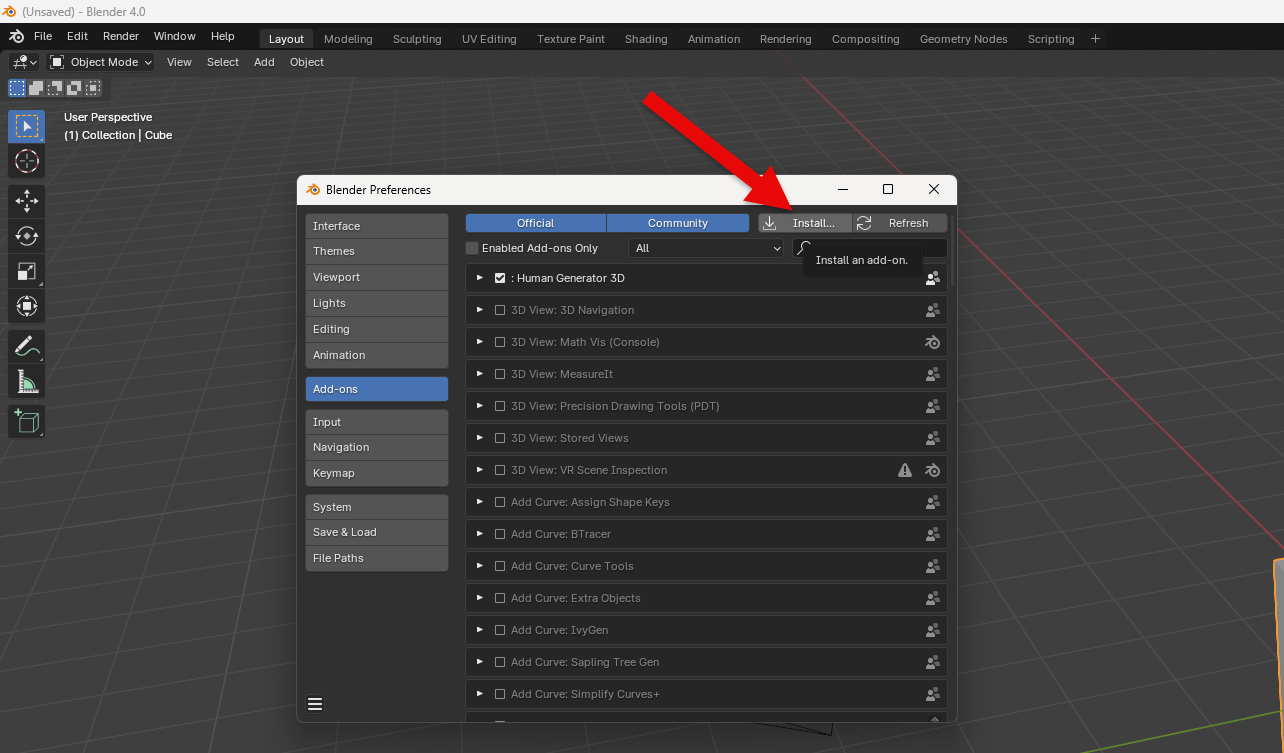This screenshot has width=1284, height=753.
Task: Open the Render menu
Action: [121, 36]
